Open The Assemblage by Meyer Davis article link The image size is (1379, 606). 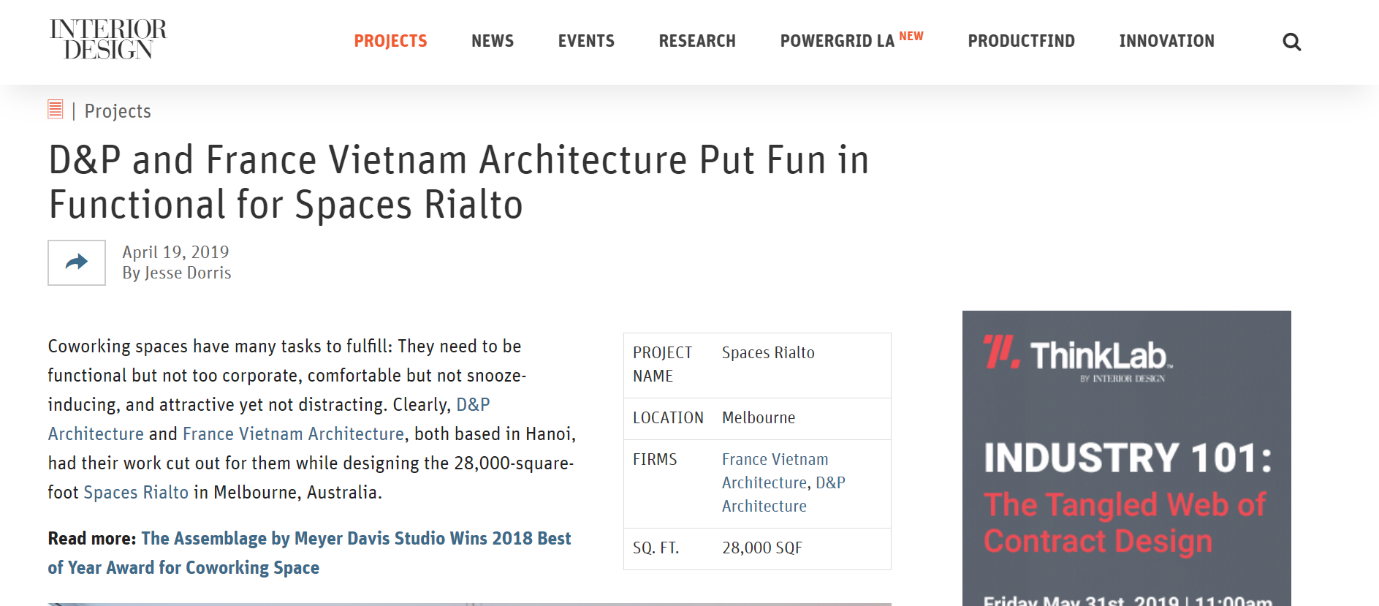click(309, 553)
